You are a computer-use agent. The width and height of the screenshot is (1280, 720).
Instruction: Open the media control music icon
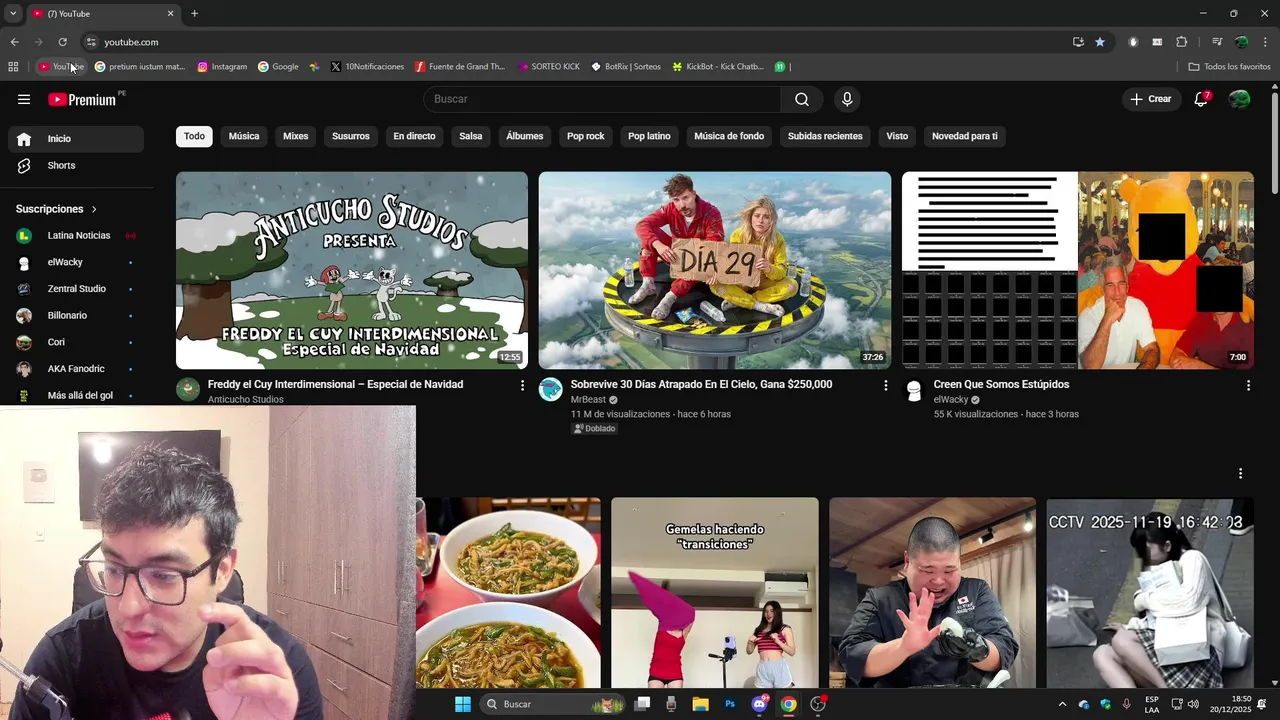[x=1217, y=42]
